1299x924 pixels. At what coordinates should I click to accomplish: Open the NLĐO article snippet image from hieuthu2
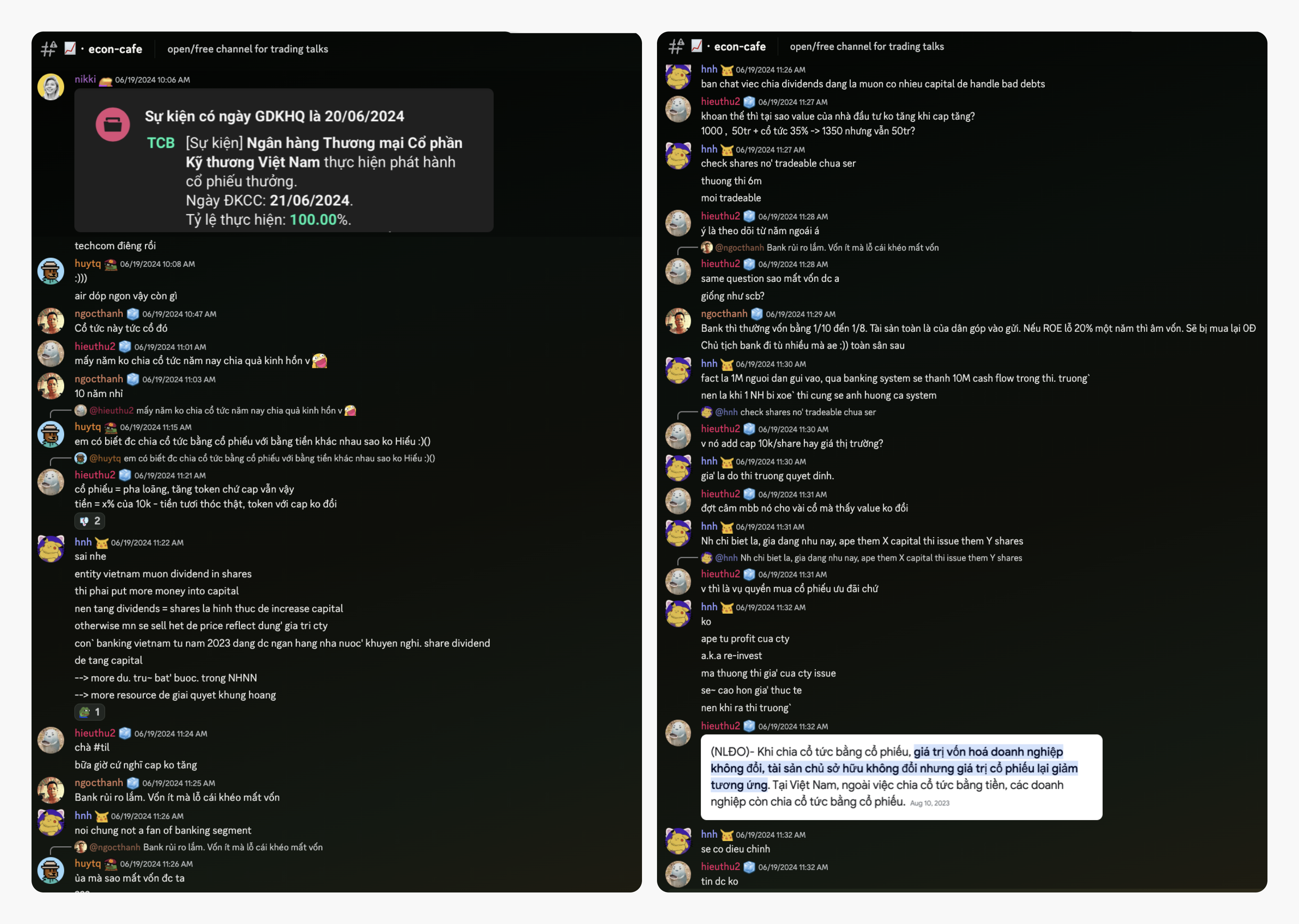click(x=901, y=777)
